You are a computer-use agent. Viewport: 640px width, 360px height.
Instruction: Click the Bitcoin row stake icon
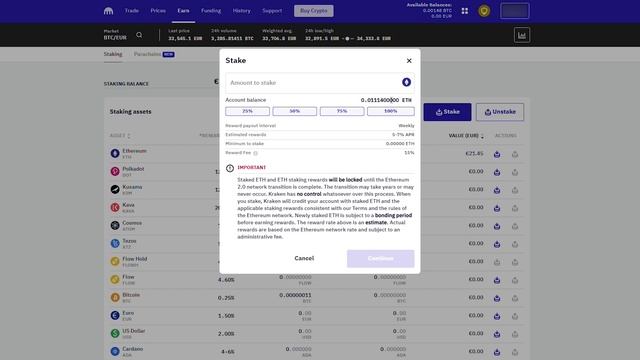coord(497,298)
